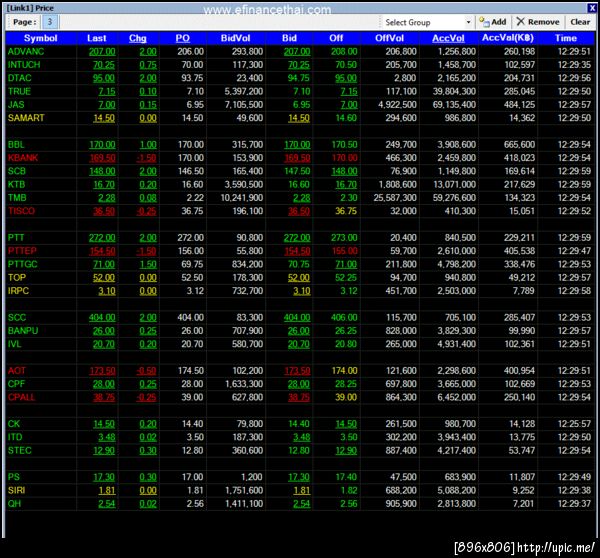The height and width of the screenshot is (558, 600).
Task: Select the CPALL symbol
Action: tap(21, 398)
